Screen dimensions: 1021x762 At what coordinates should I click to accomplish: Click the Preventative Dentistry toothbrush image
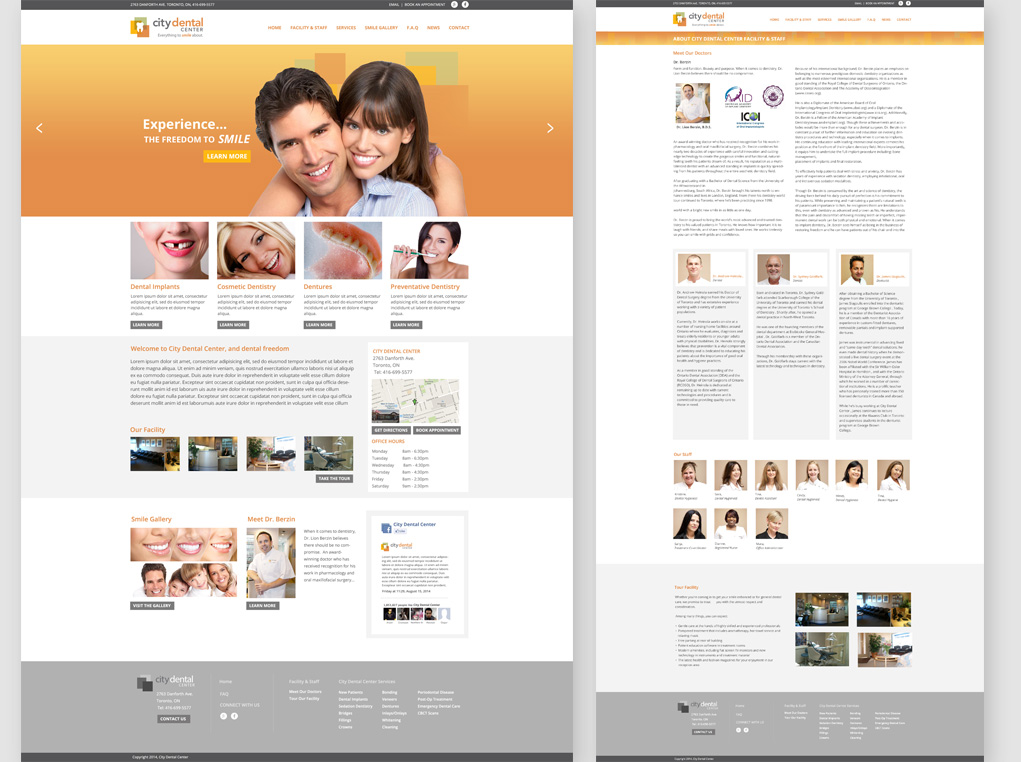(x=429, y=250)
